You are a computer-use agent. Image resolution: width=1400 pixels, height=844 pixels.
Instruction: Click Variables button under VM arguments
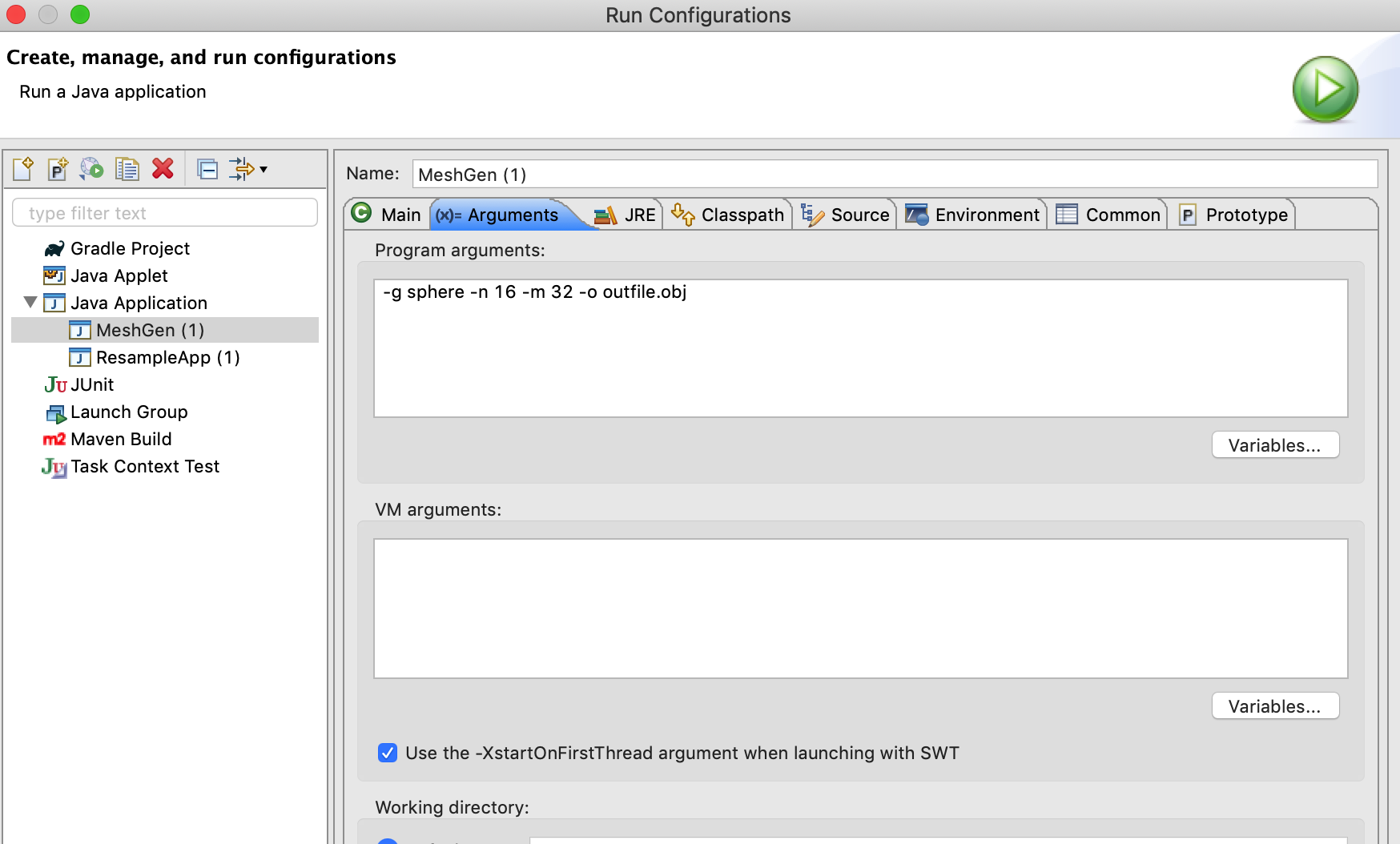(x=1274, y=706)
